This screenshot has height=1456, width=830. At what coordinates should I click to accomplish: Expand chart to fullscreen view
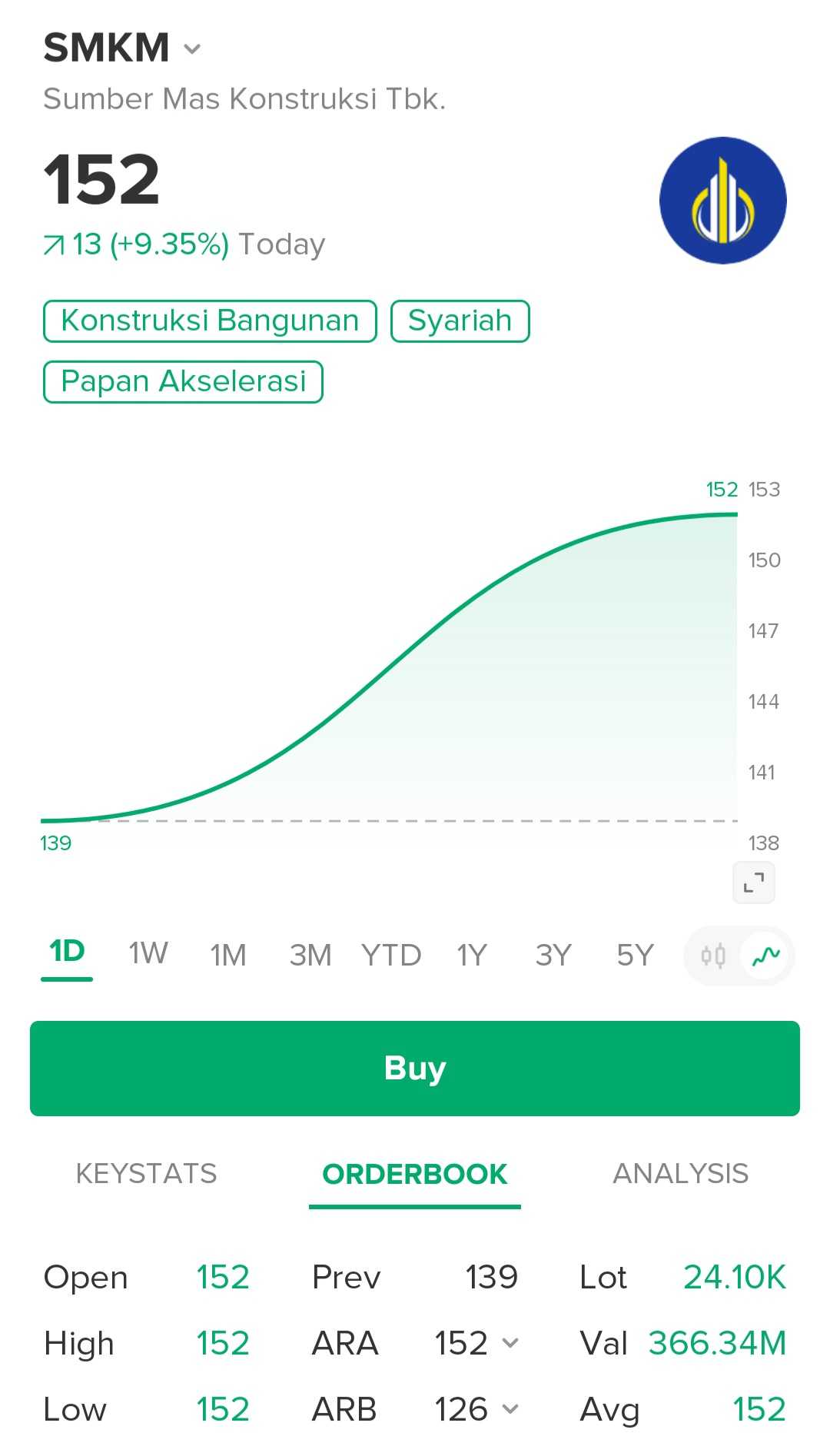[753, 883]
